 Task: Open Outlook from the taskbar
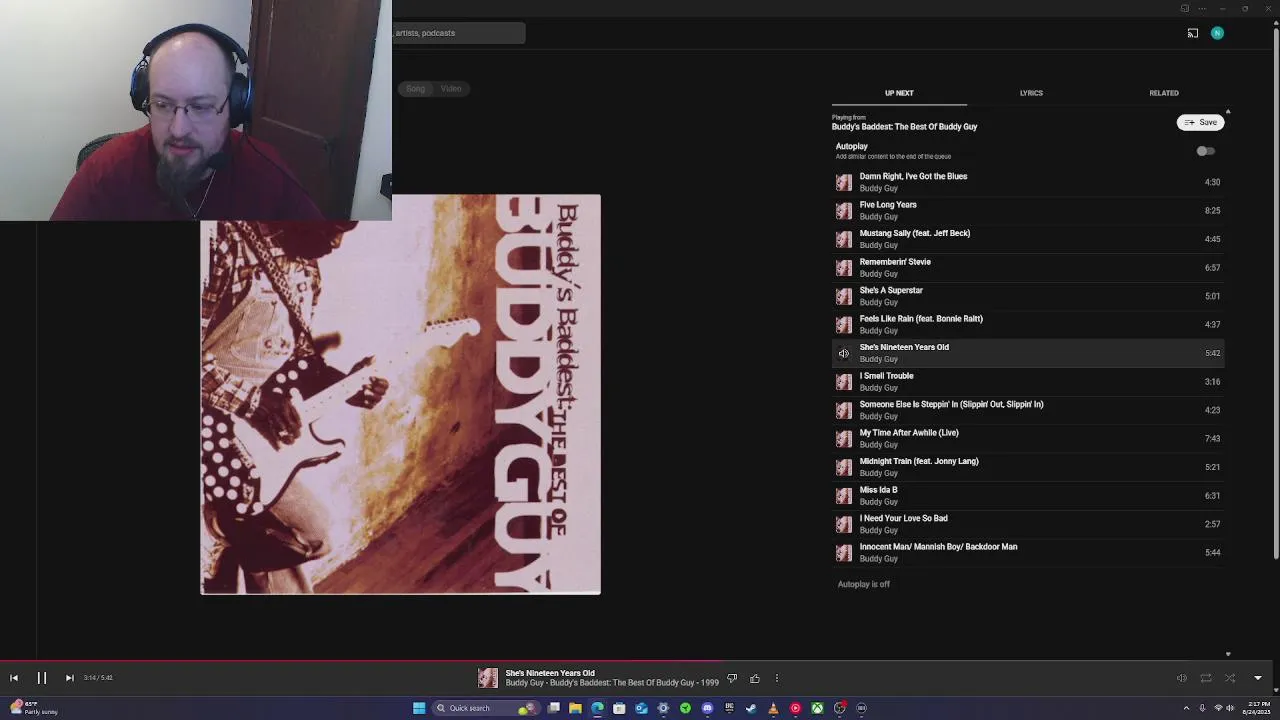tap(641, 708)
